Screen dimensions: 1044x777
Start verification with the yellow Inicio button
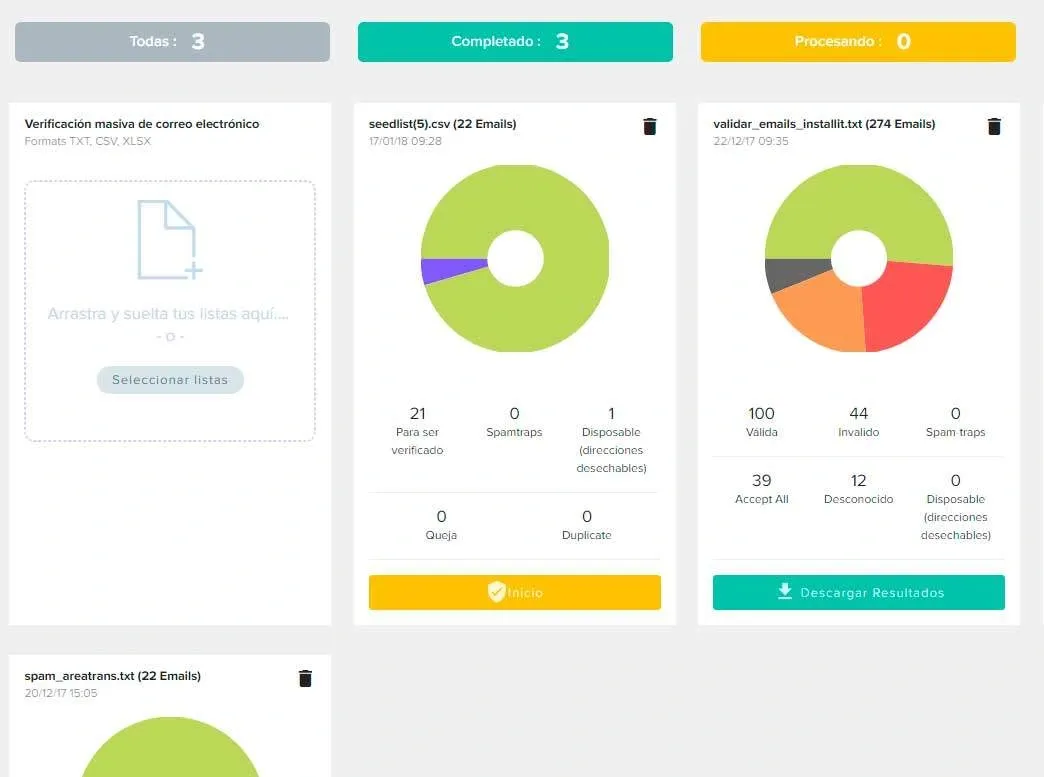[515, 592]
